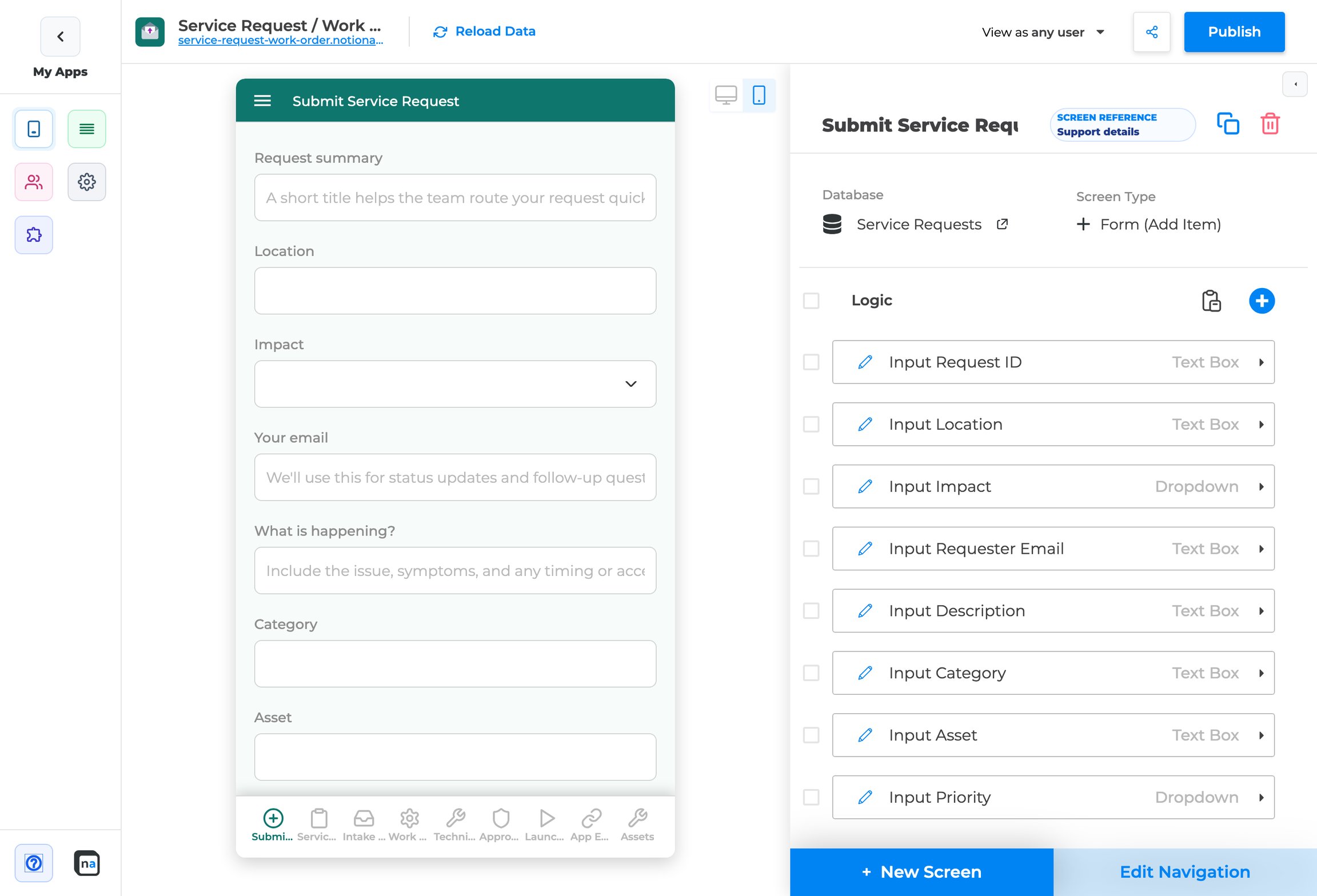Screen dimensions: 1317x896
Task: Check the Input Requester Email checkbox
Action: [x=811, y=549]
